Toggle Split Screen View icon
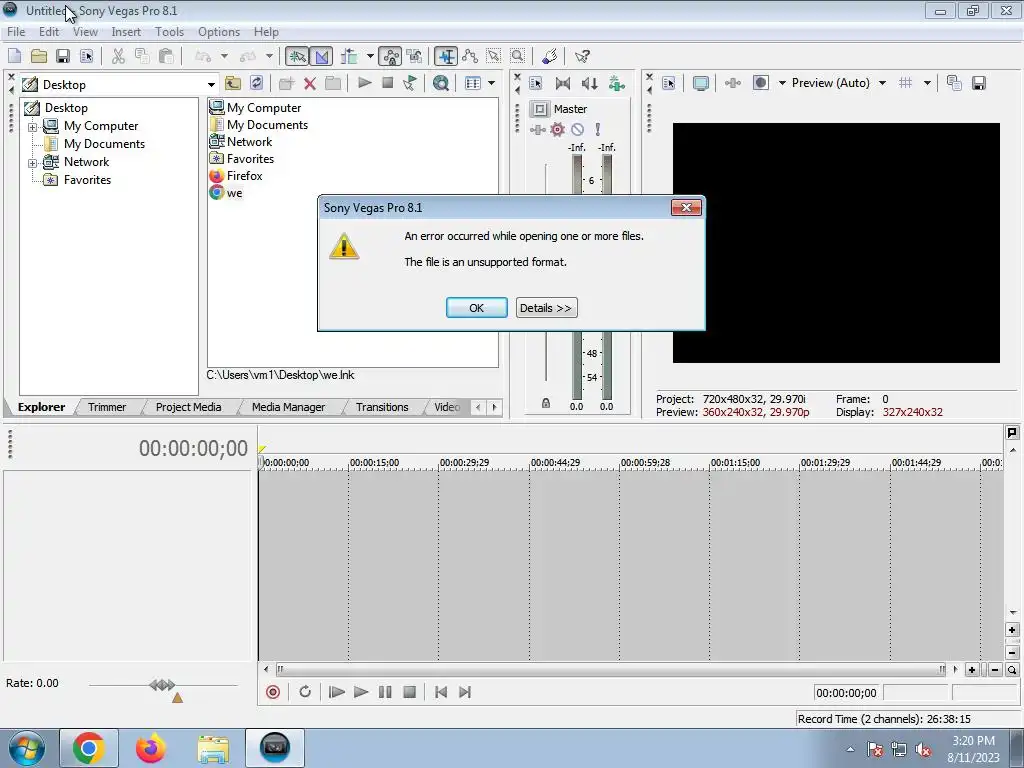The image size is (1024, 768). tap(761, 83)
